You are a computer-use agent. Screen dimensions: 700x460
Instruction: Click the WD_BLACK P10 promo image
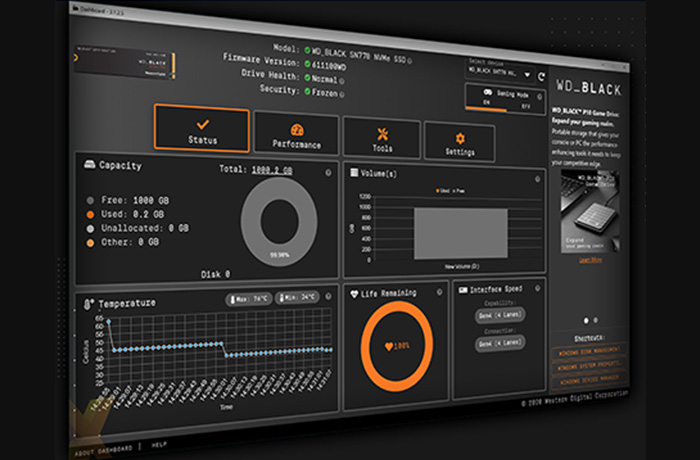click(x=590, y=211)
